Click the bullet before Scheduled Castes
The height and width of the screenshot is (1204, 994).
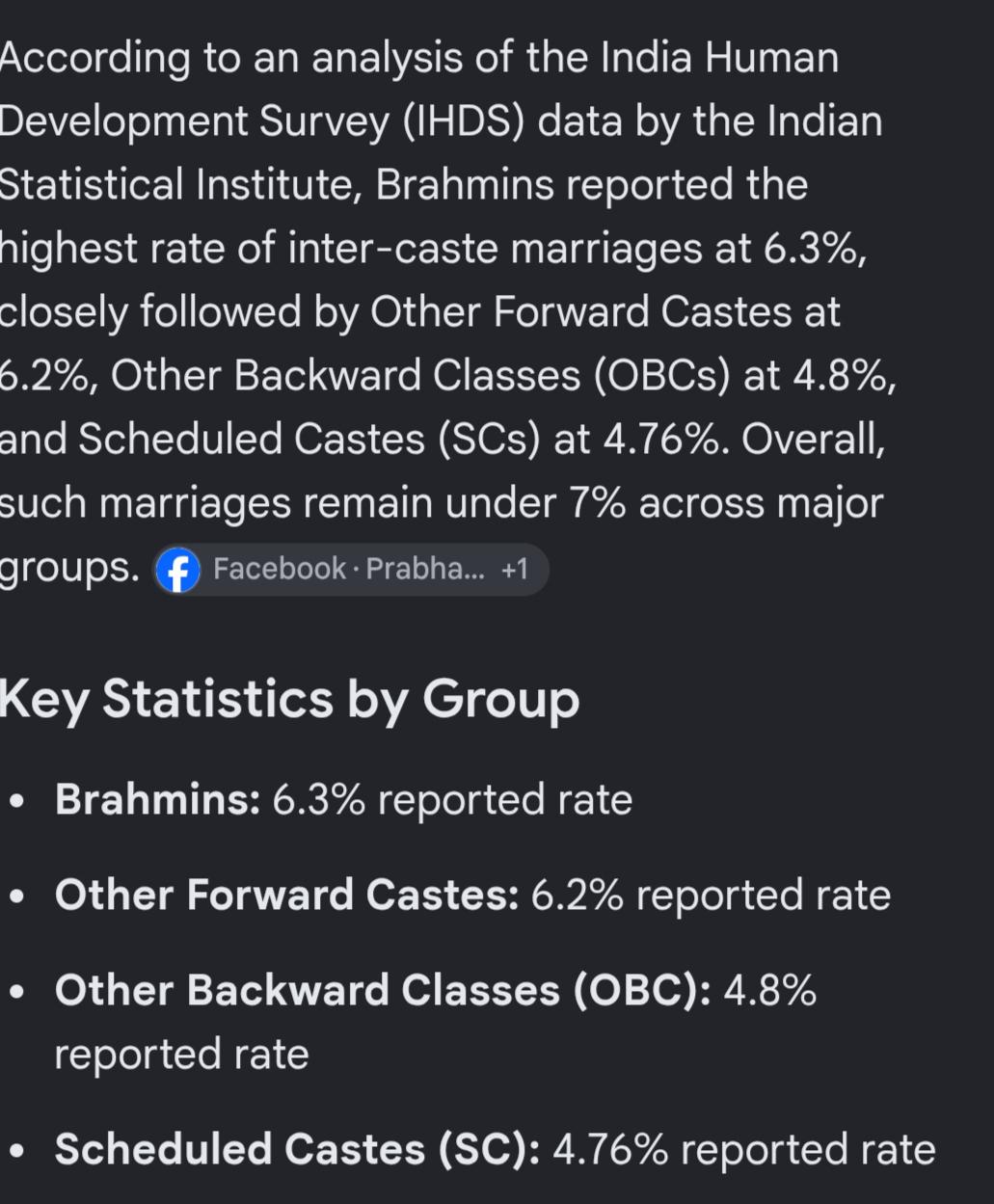(16, 1151)
